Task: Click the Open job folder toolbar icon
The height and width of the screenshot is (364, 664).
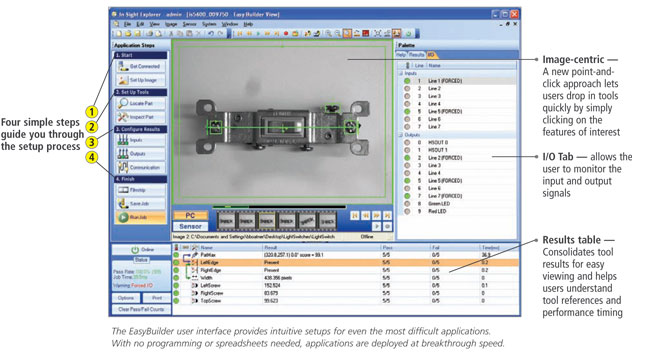Action: tap(128, 33)
